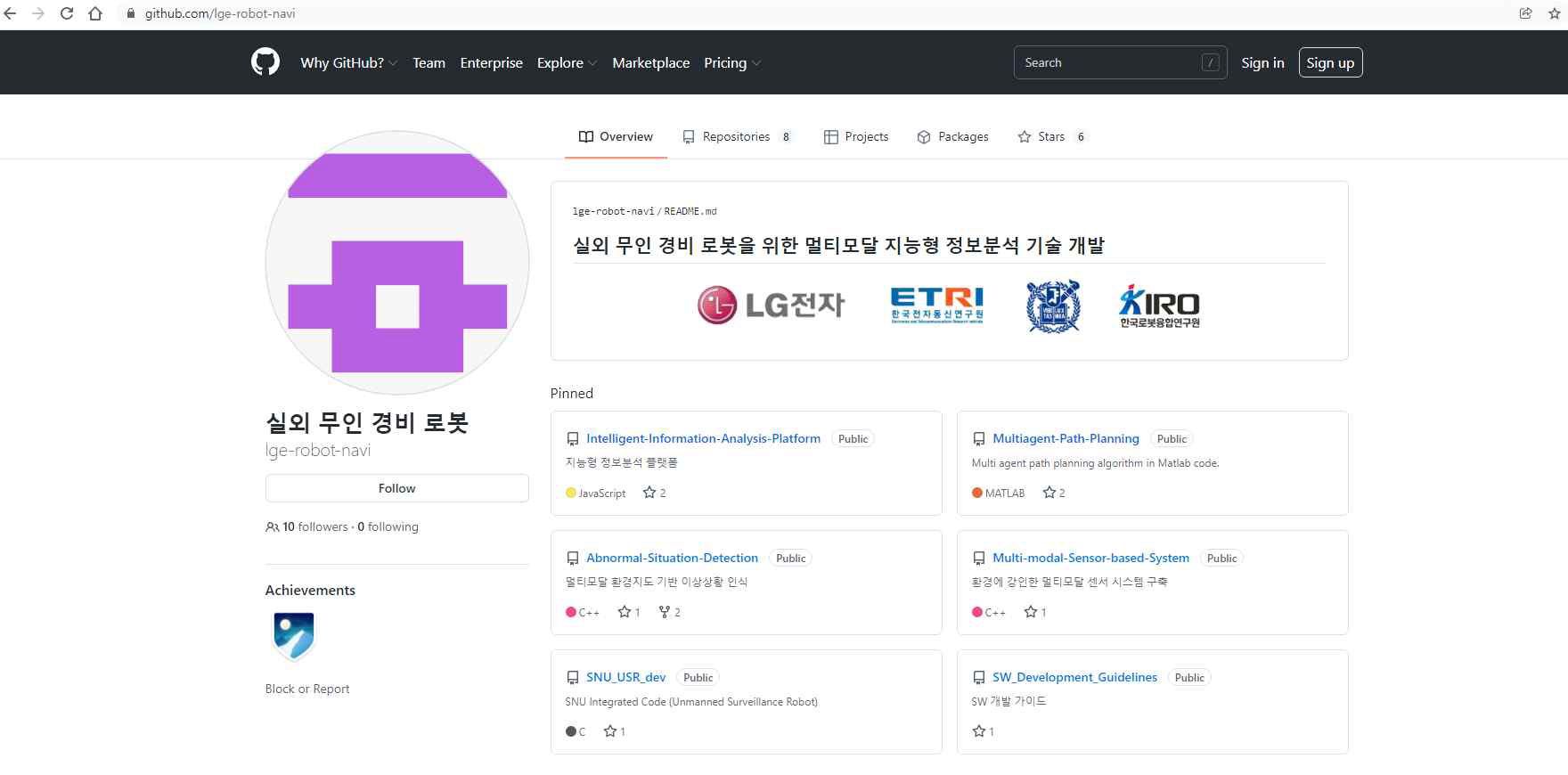1568x775 pixels.
Task: Reload the page with the refresh icon
Action: click(x=67, y=13)
